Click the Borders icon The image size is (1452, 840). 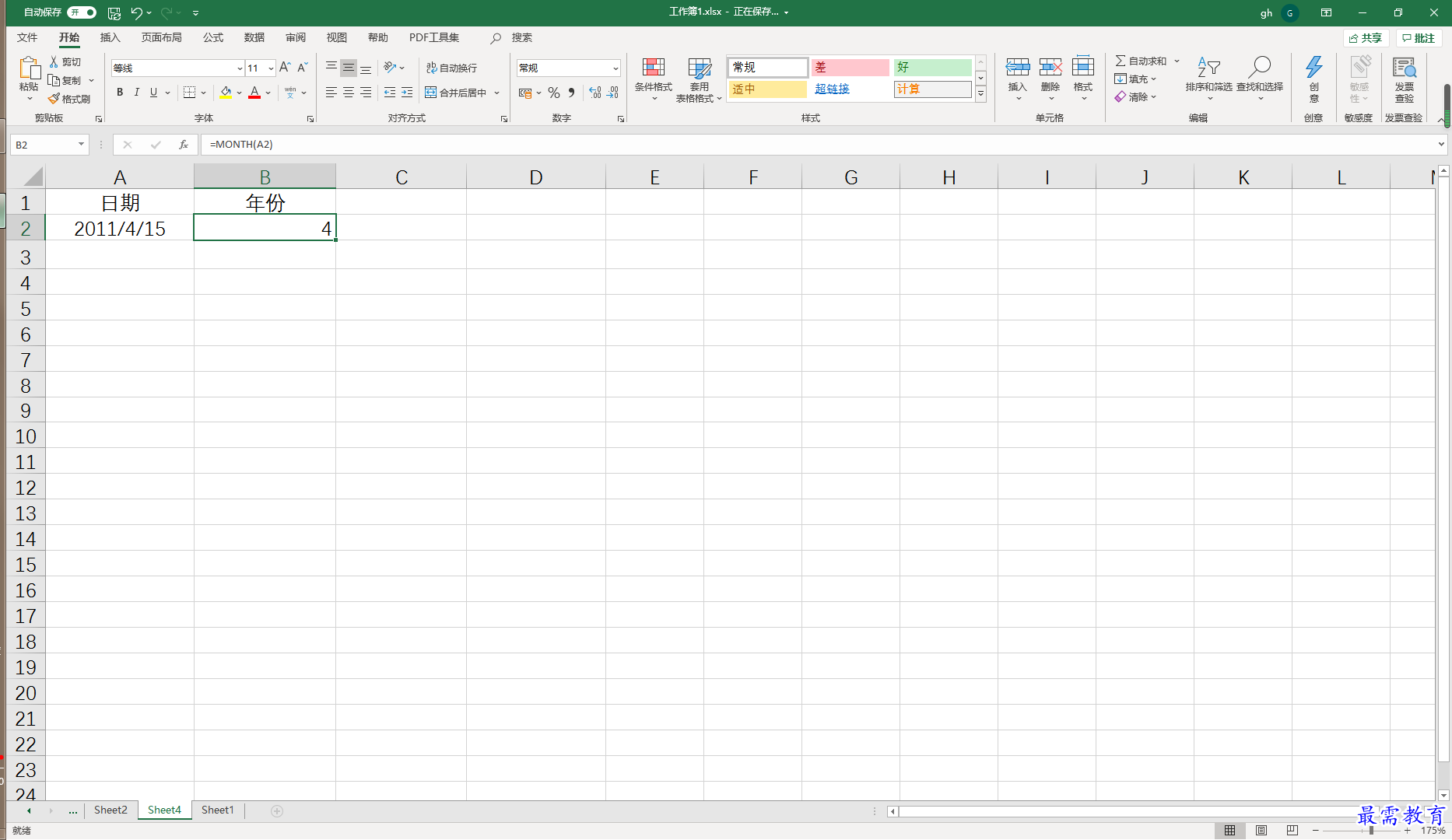(x=189, y=93)
